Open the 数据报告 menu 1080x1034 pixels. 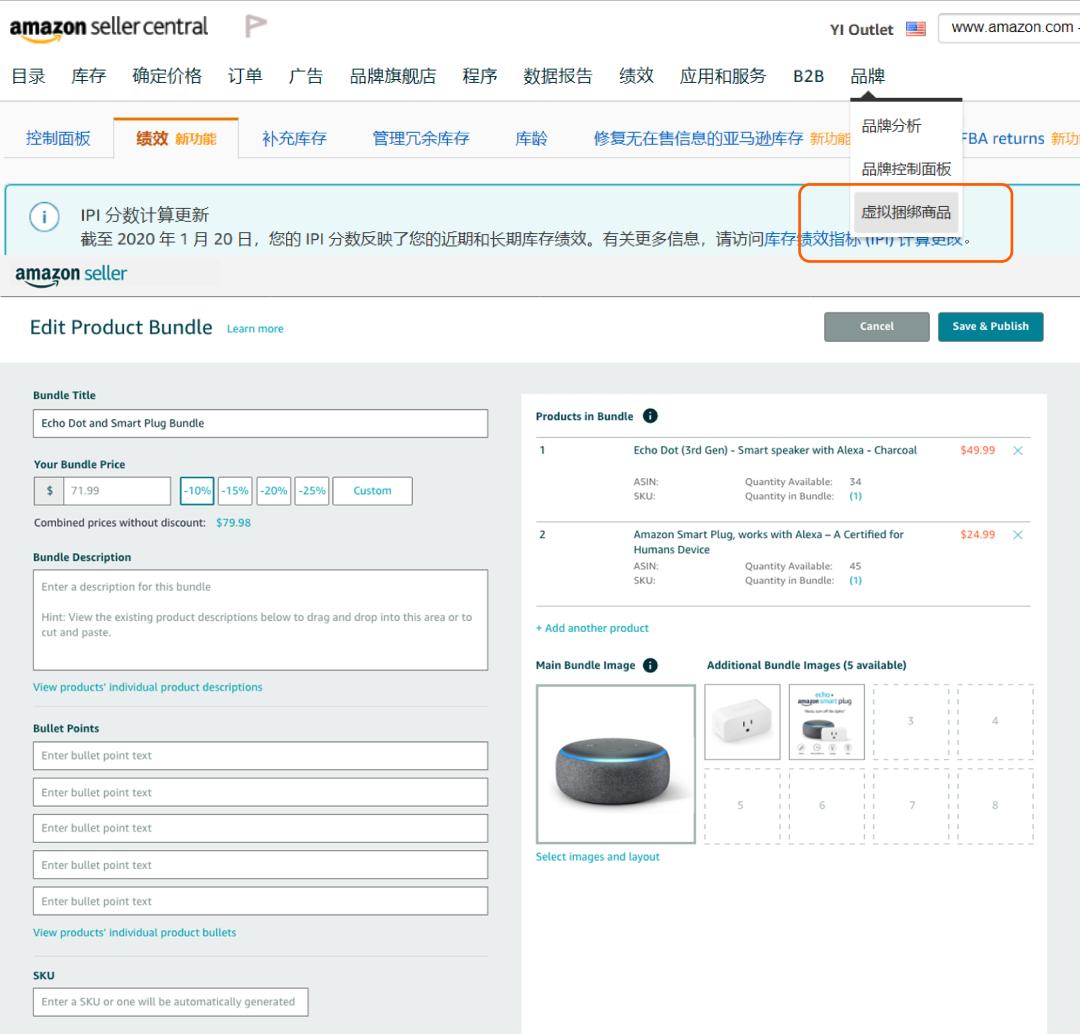(557, 76)
